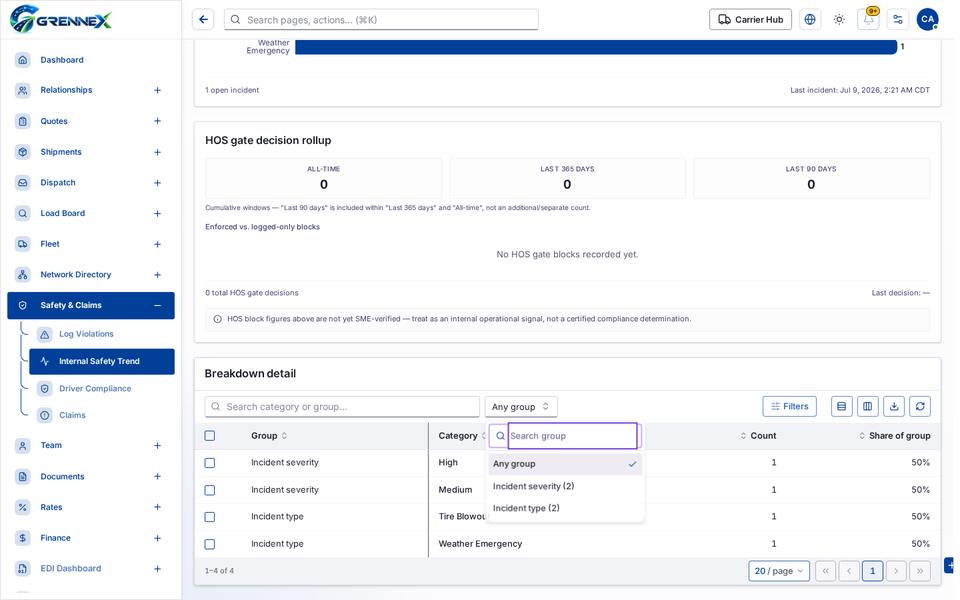The width and height of the screenshot is (960, 600).
Task: Sort by Share of group column
Action: tap(894, 436)
